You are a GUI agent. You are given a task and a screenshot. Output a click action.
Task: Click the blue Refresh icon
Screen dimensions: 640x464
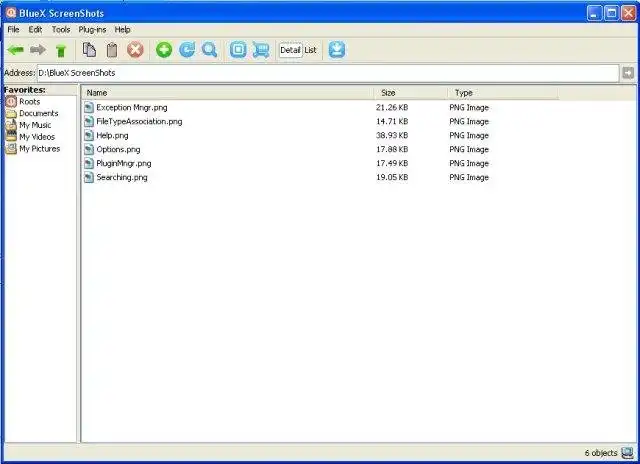pos(187,50)
